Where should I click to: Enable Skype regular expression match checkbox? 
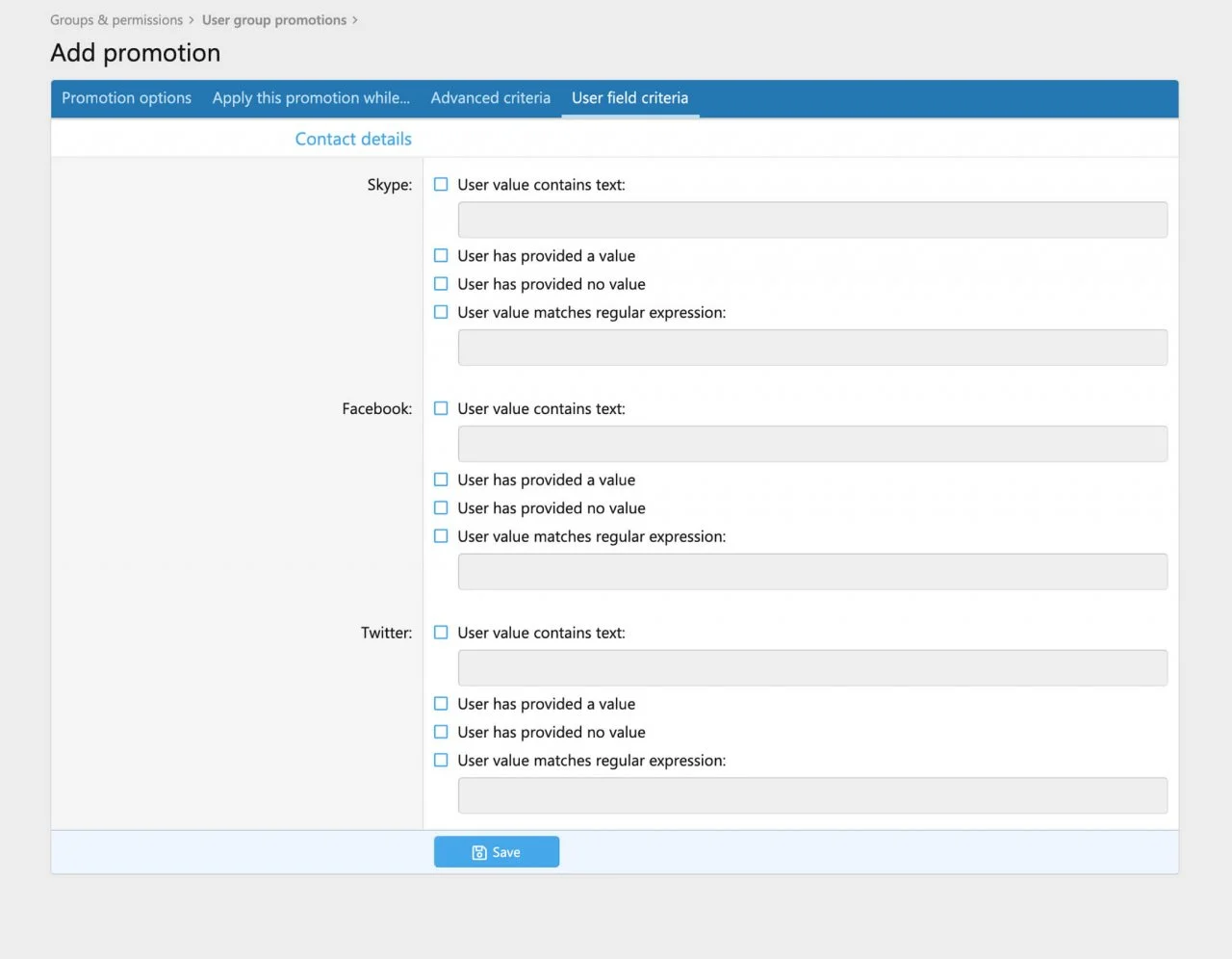[441, 313]
